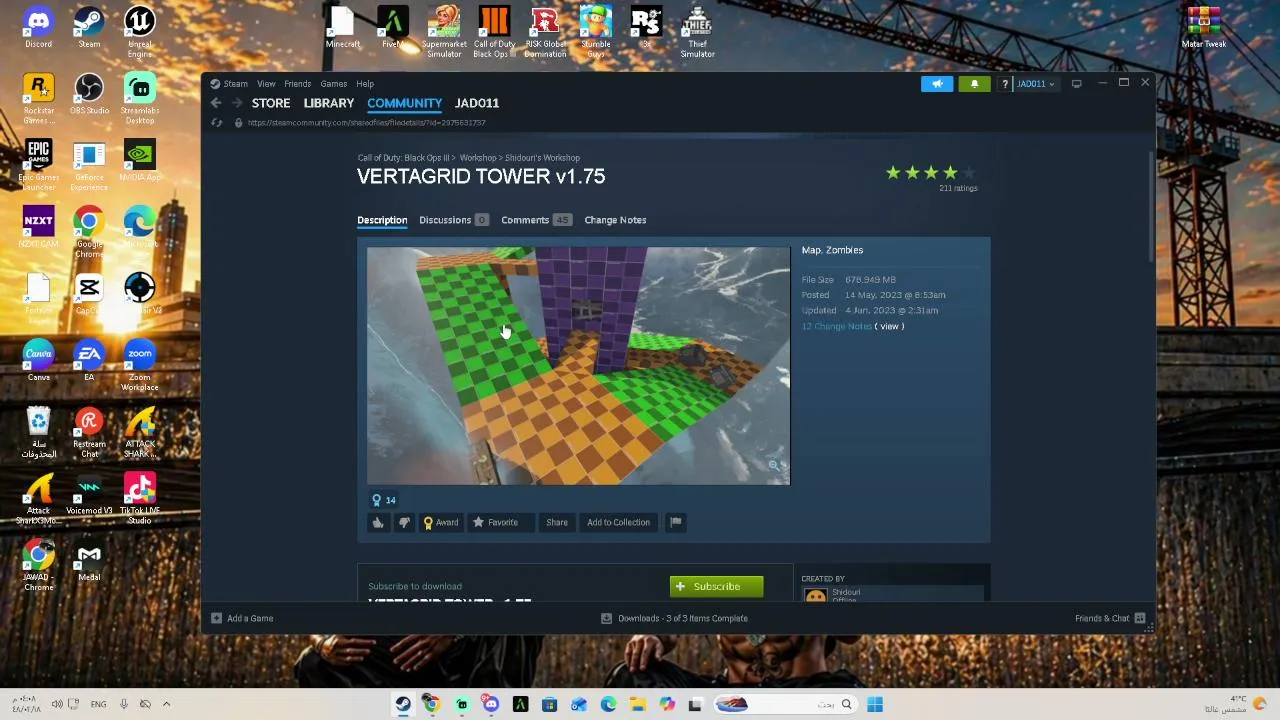This screenshot has height=720, width=1280.
Task: Open the JAD011 account dropdown
Action: click(1035, 84)
